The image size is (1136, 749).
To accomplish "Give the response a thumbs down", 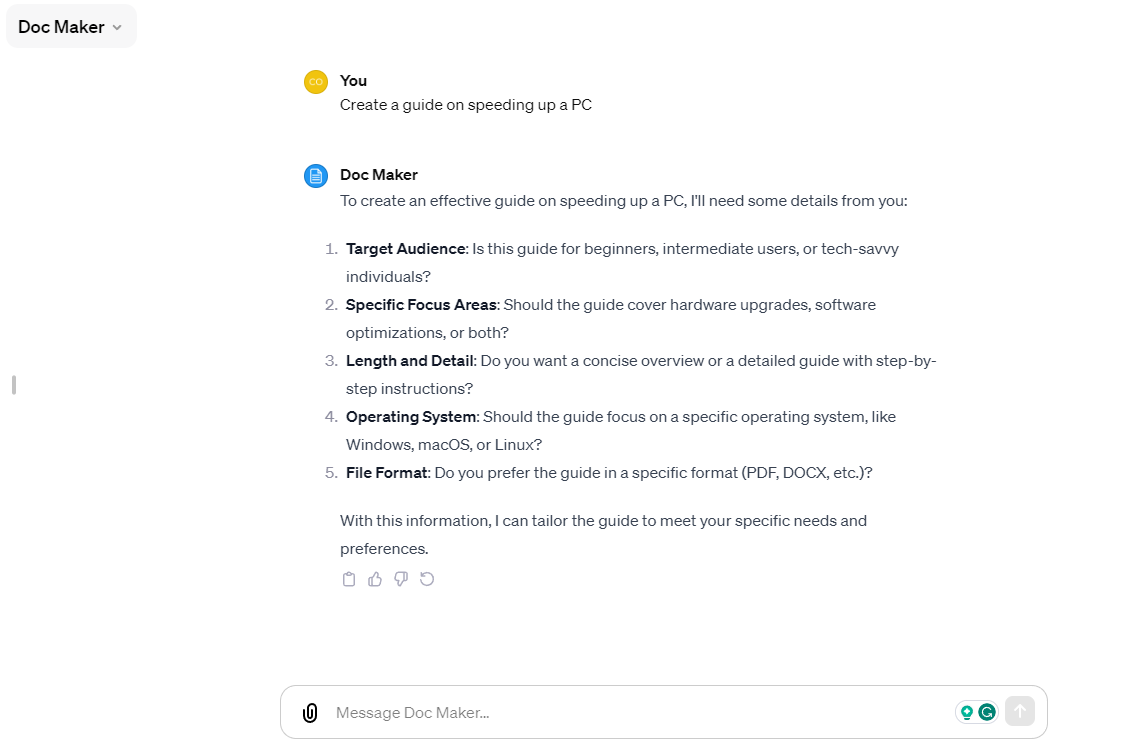I will tap(401, 579).
